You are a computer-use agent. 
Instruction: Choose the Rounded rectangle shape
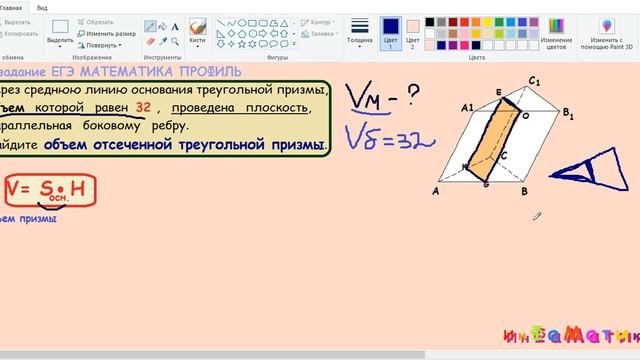263,23
